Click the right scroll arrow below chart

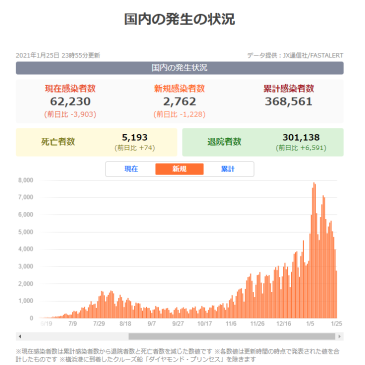340,336
